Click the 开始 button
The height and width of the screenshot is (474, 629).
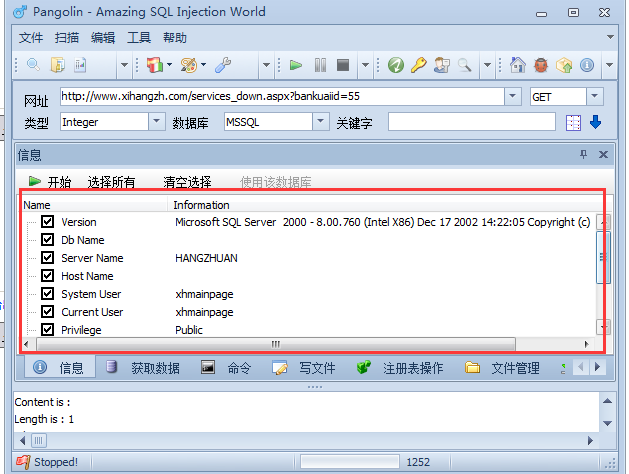pyautogui.click(x=50, y=182)
